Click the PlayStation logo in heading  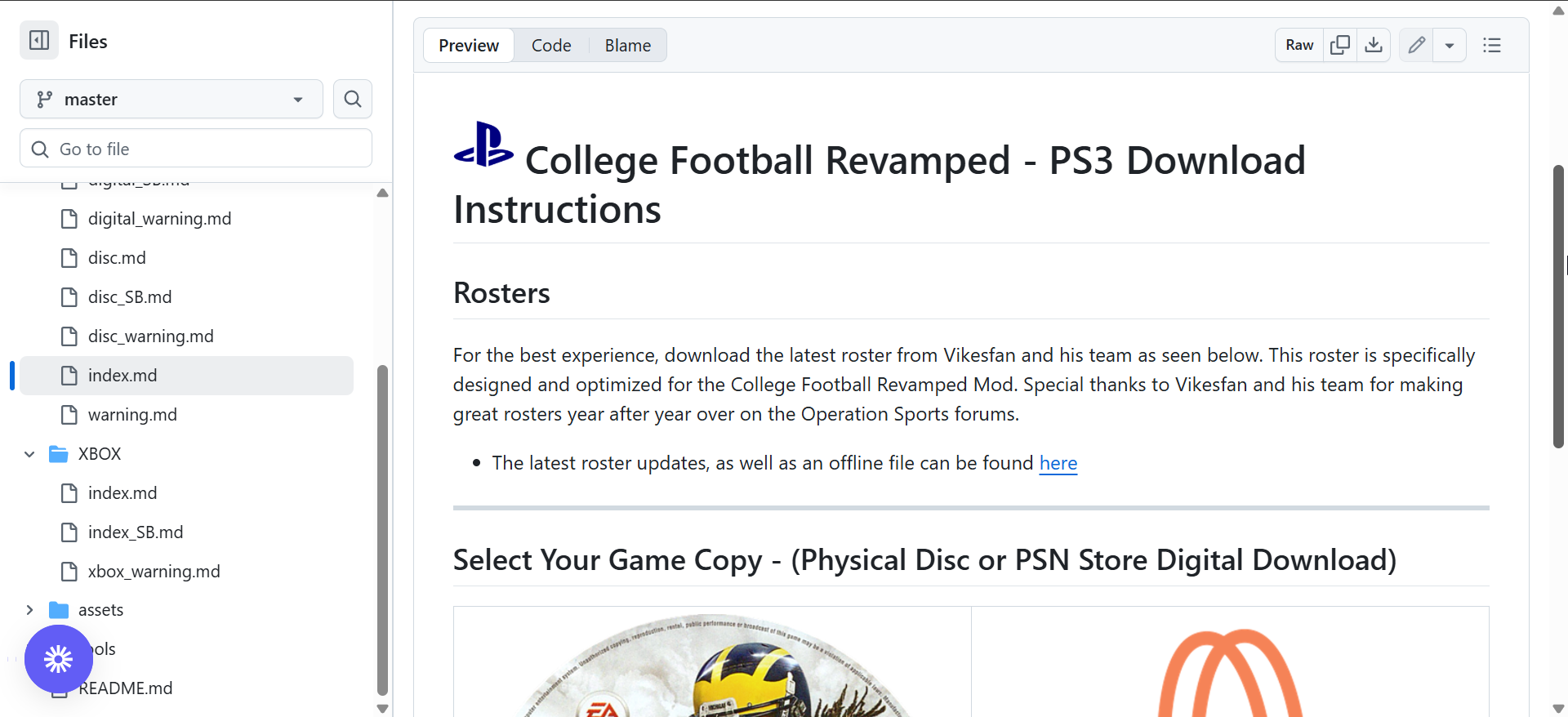[483, 145]
